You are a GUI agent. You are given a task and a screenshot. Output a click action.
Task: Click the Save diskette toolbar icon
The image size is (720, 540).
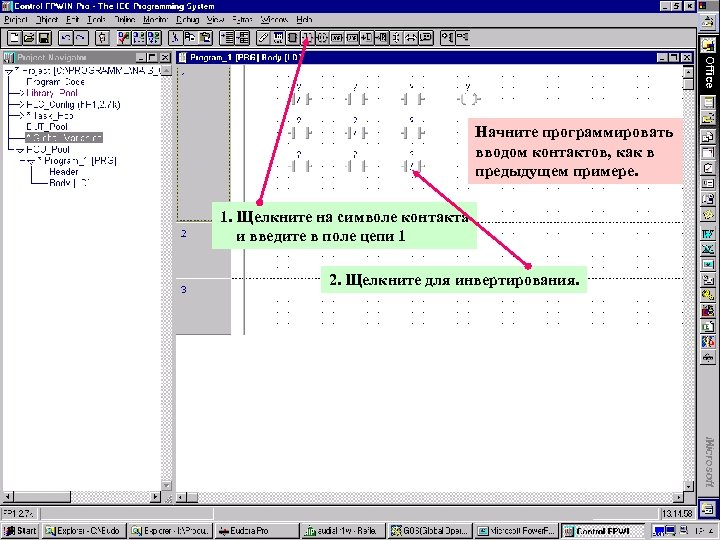44,38
